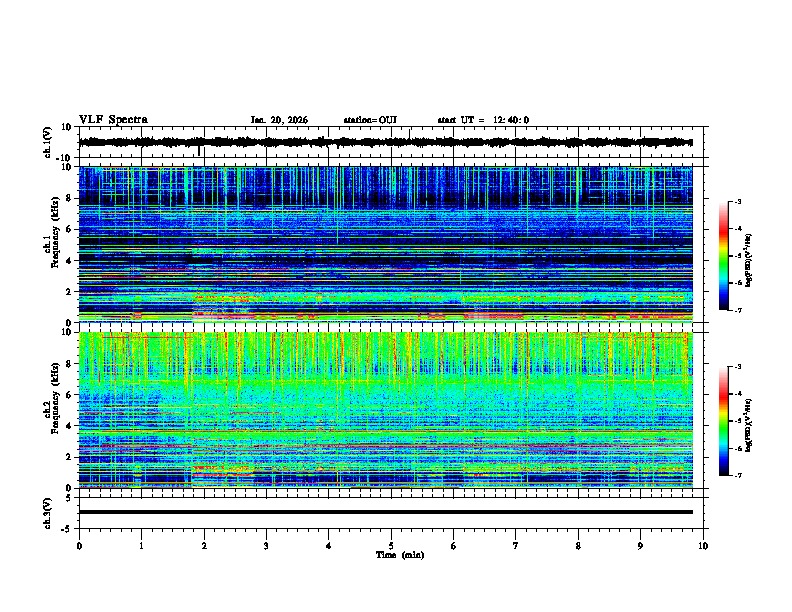The width and height of the screenshot is (792, 612).
Task: Click the "start UT = 12:40: 0" text
Action: (483, 120)
